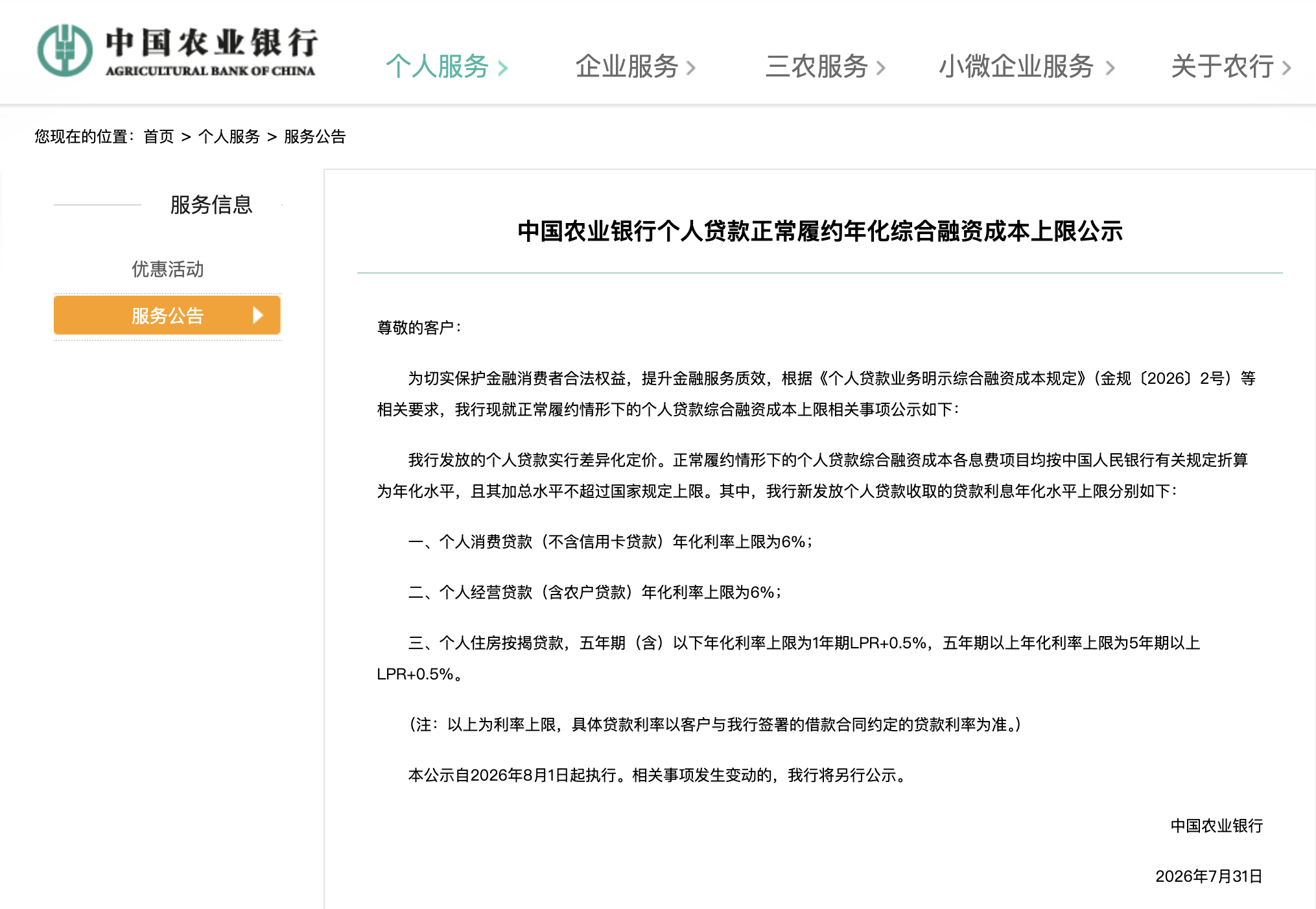Click the note beginning （注：以上为利率上限
The height and width of the screenshot is (909, 1316).
click(x=715, y=724)
